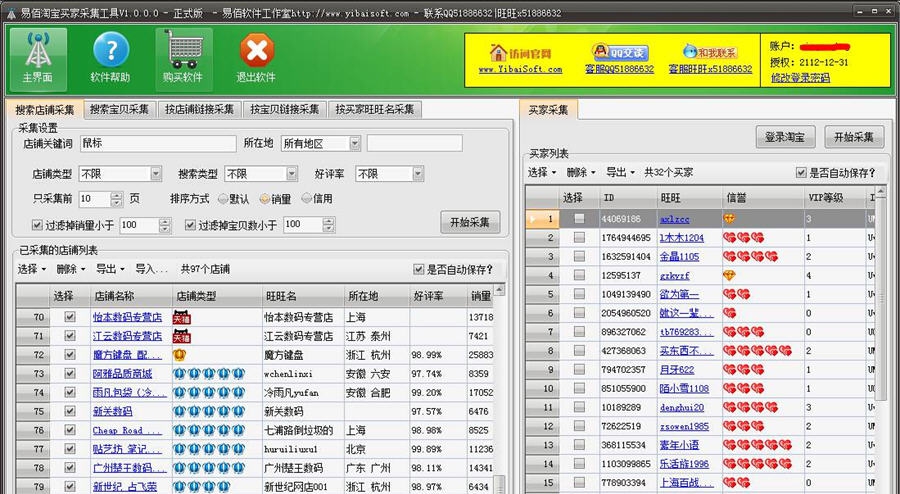Toggle buyer list 是否自动保存 checkbox
This screenshot has height=494, width=900.
[801, 172]
